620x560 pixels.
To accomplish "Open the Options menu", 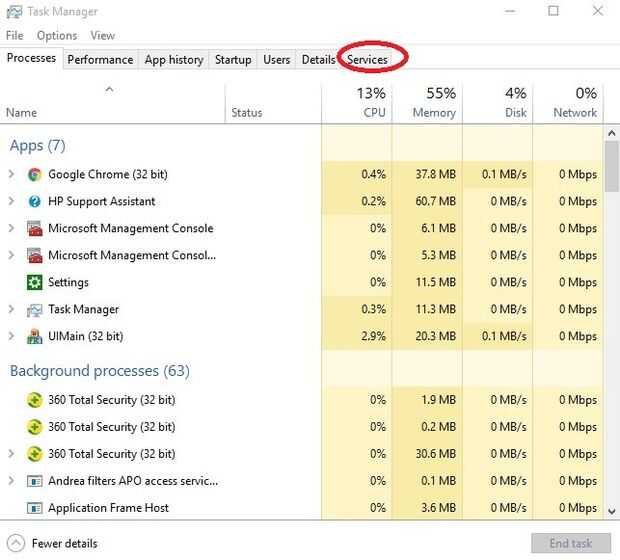I will point(57,36).
